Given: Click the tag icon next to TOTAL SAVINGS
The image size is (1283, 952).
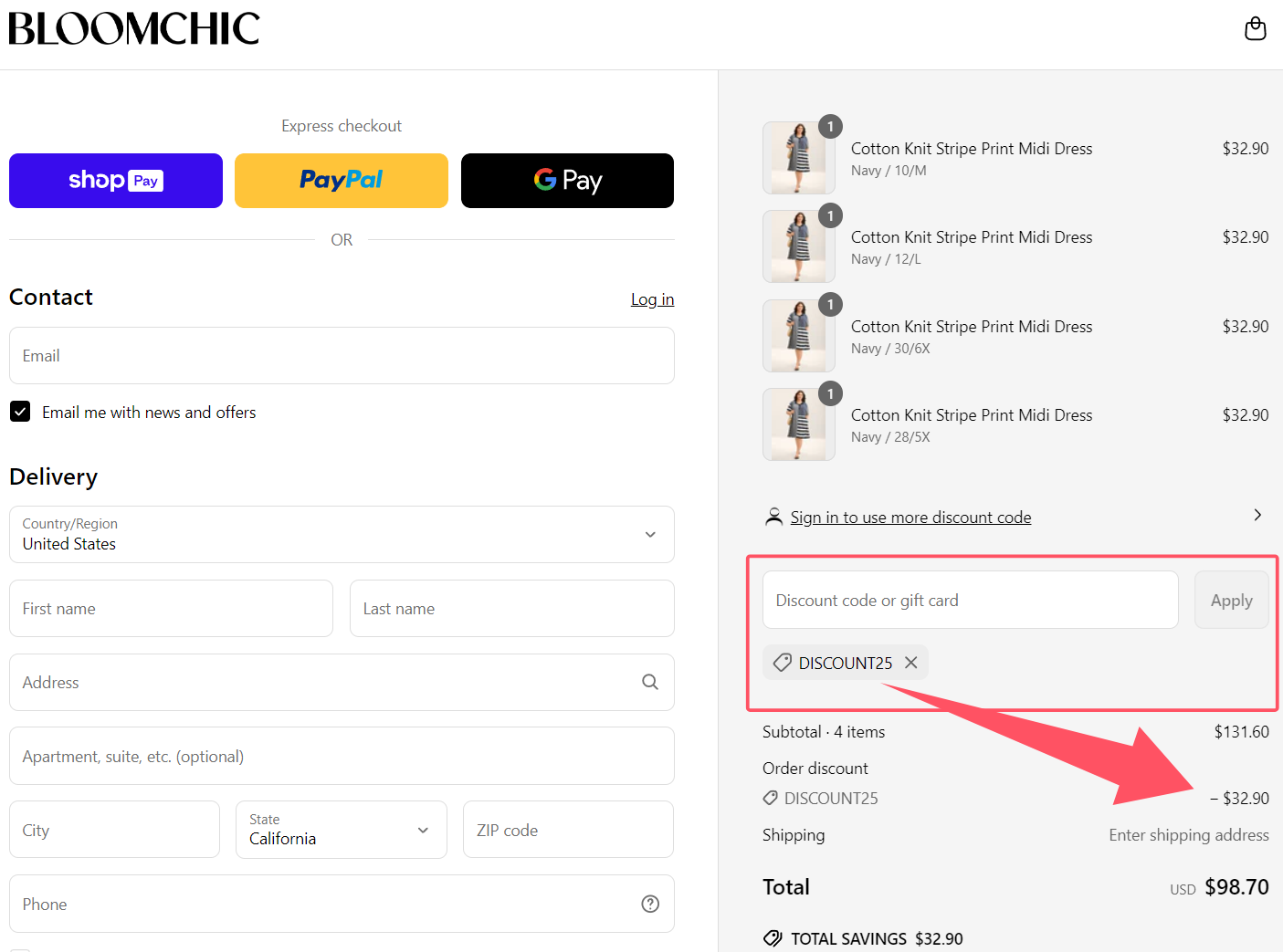Looking at the screenshot, I should click(773, 938).
